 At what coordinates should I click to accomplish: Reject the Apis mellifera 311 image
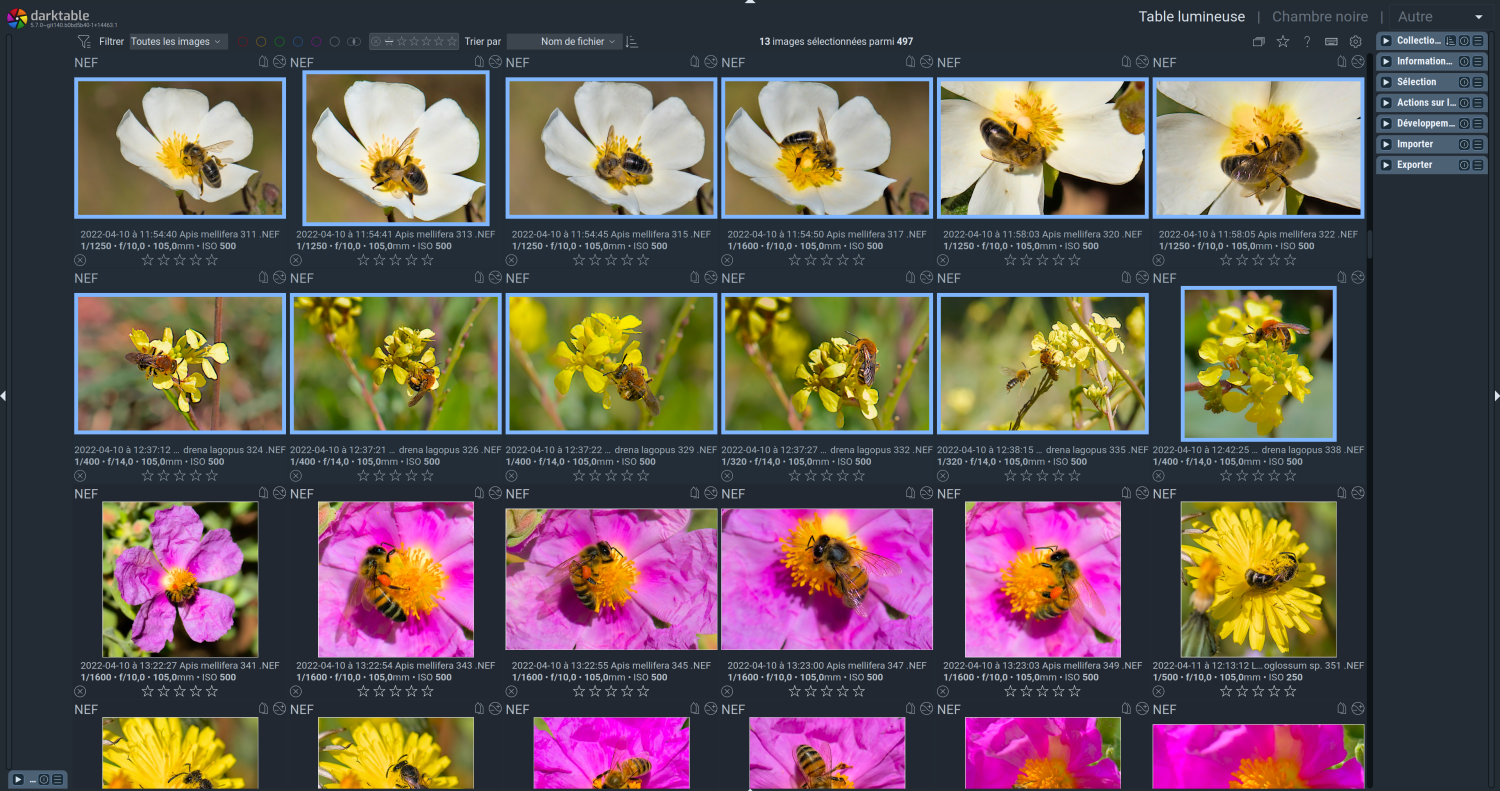point(80,260)
